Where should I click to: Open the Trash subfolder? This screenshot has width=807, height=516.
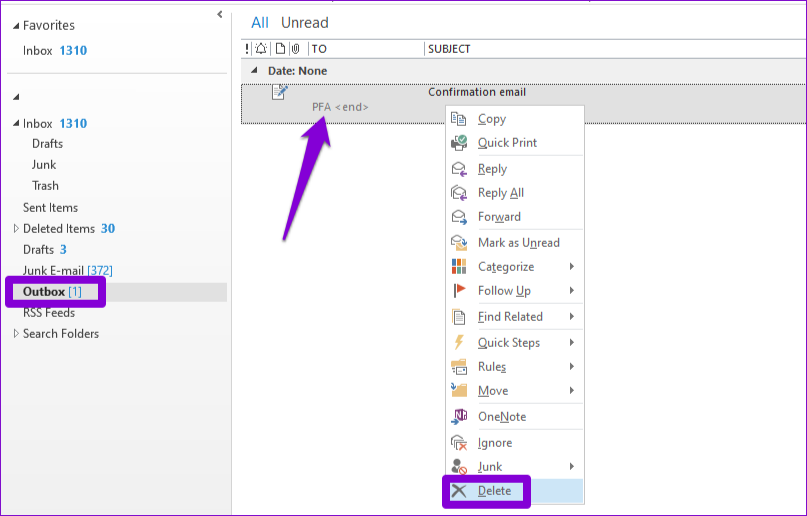45,186
